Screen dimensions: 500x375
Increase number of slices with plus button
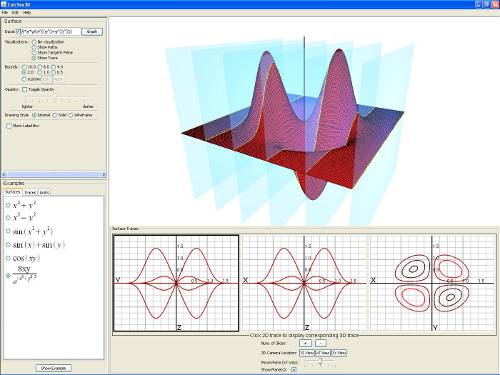(305, 343)
